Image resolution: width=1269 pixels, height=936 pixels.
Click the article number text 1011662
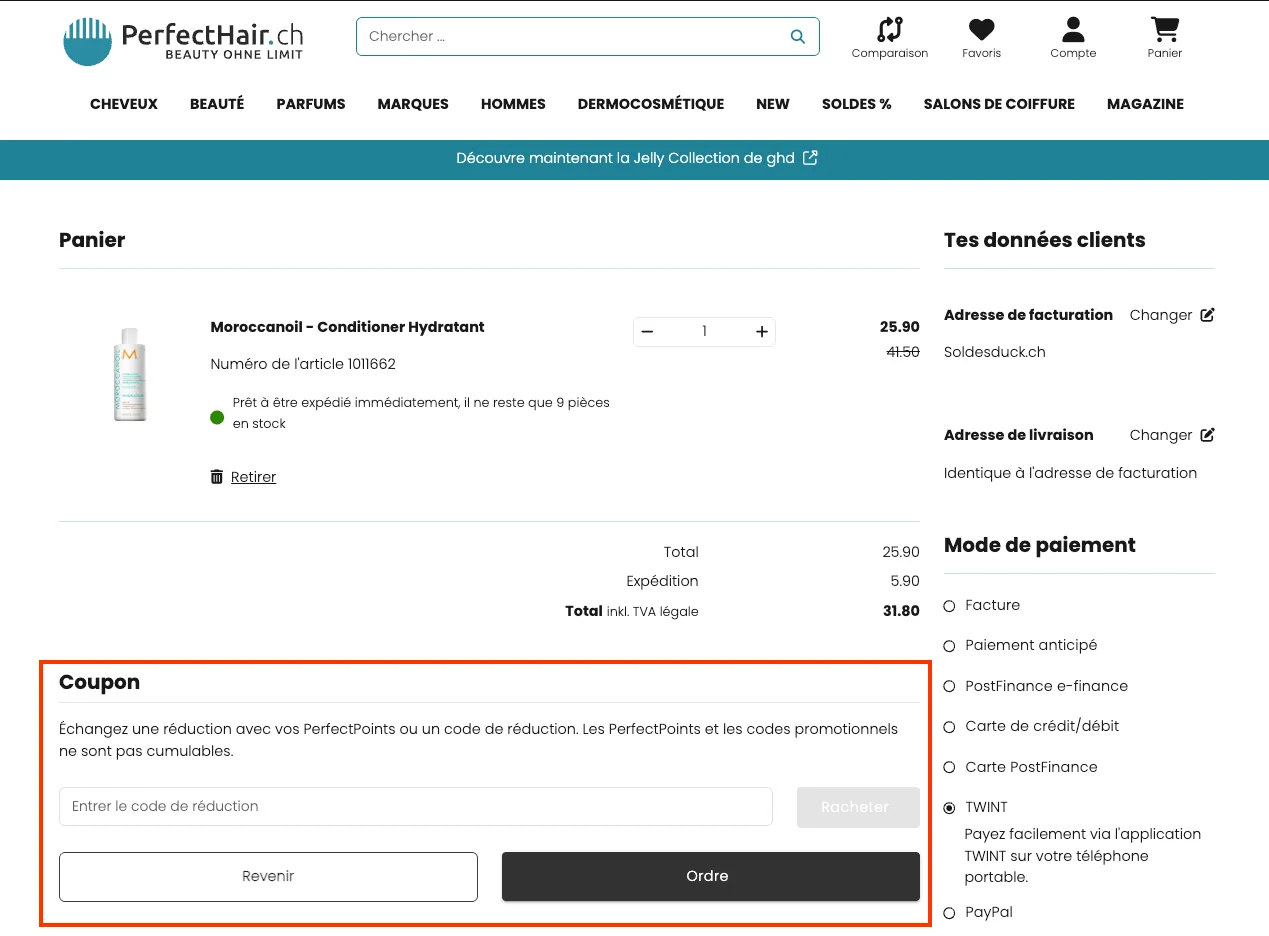[x=303, y=364]
